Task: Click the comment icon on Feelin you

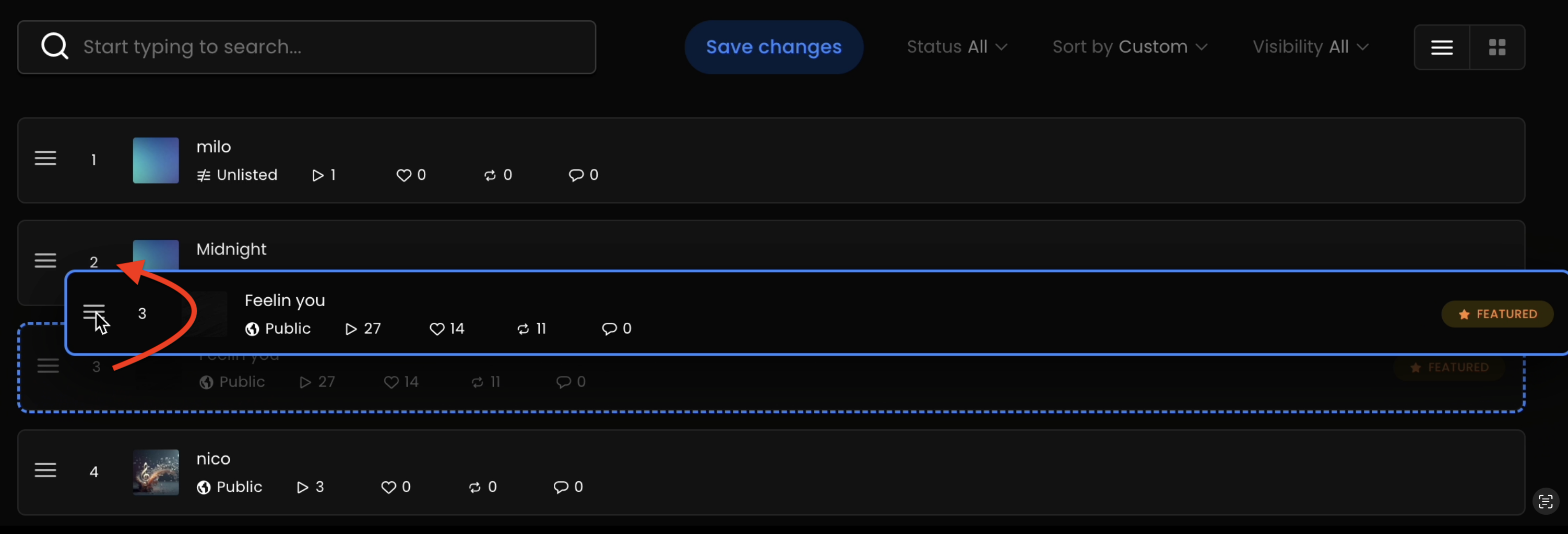Action: (609, 329)
